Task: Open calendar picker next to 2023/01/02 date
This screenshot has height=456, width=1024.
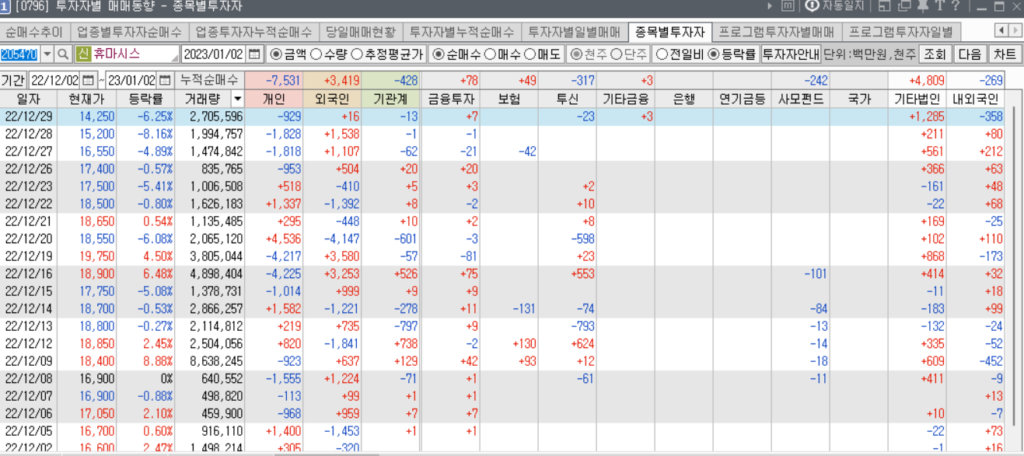Action: (x=253, y=53)
